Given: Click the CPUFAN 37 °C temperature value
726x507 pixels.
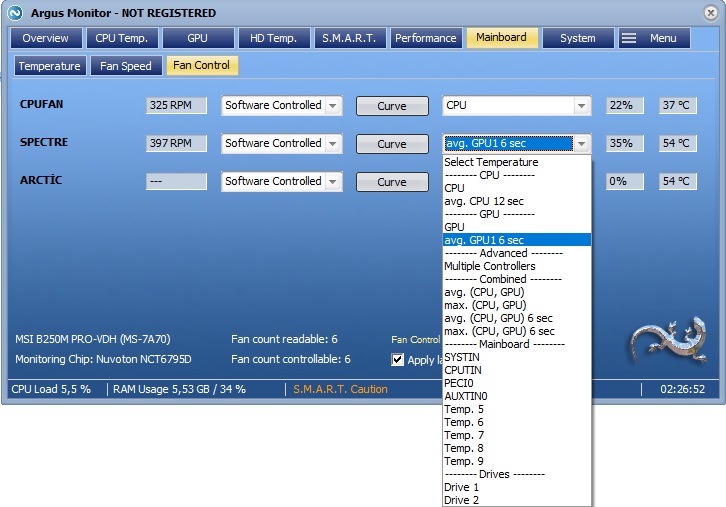Looking at the screenshot, I should (678, 106).
